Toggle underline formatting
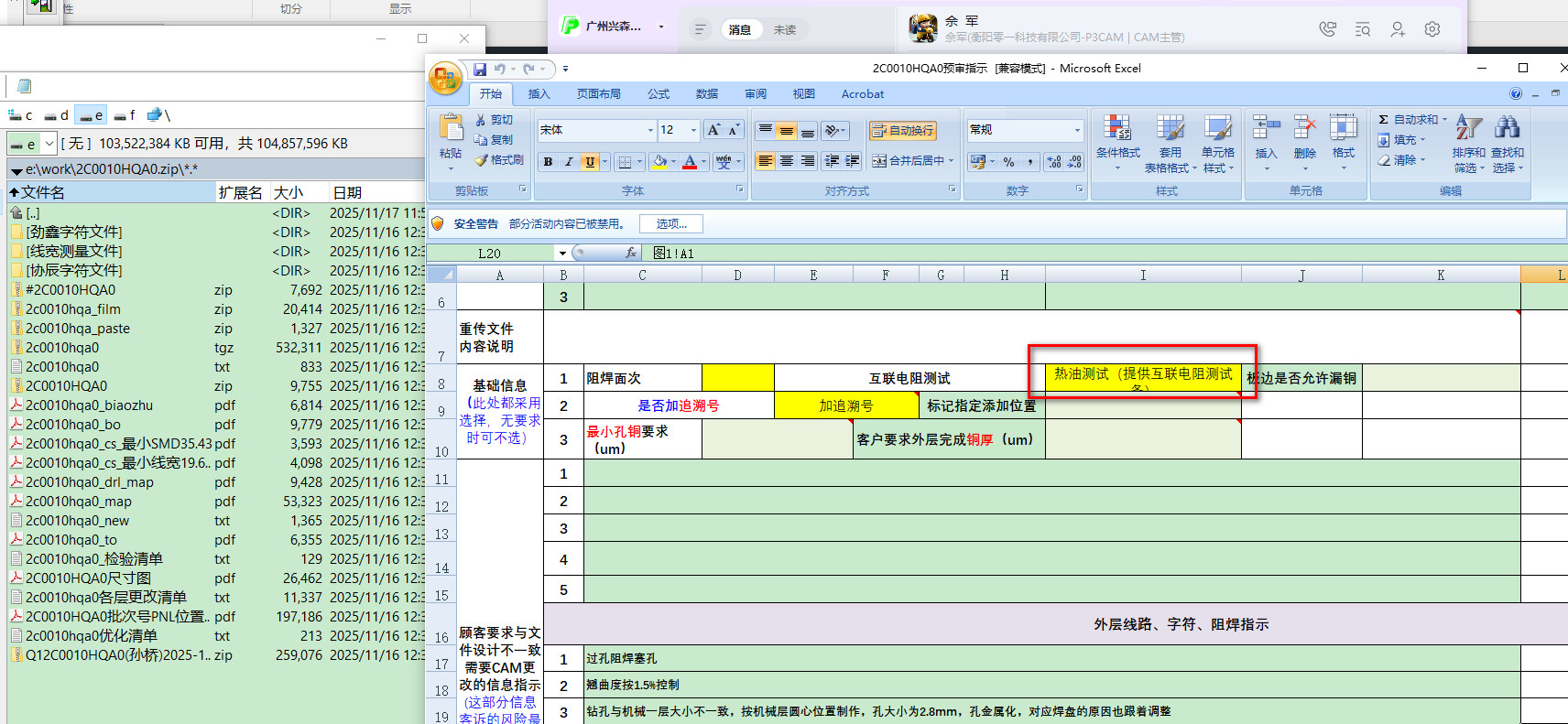Viewport: 1568px width, 724px height. coord(590,162)
